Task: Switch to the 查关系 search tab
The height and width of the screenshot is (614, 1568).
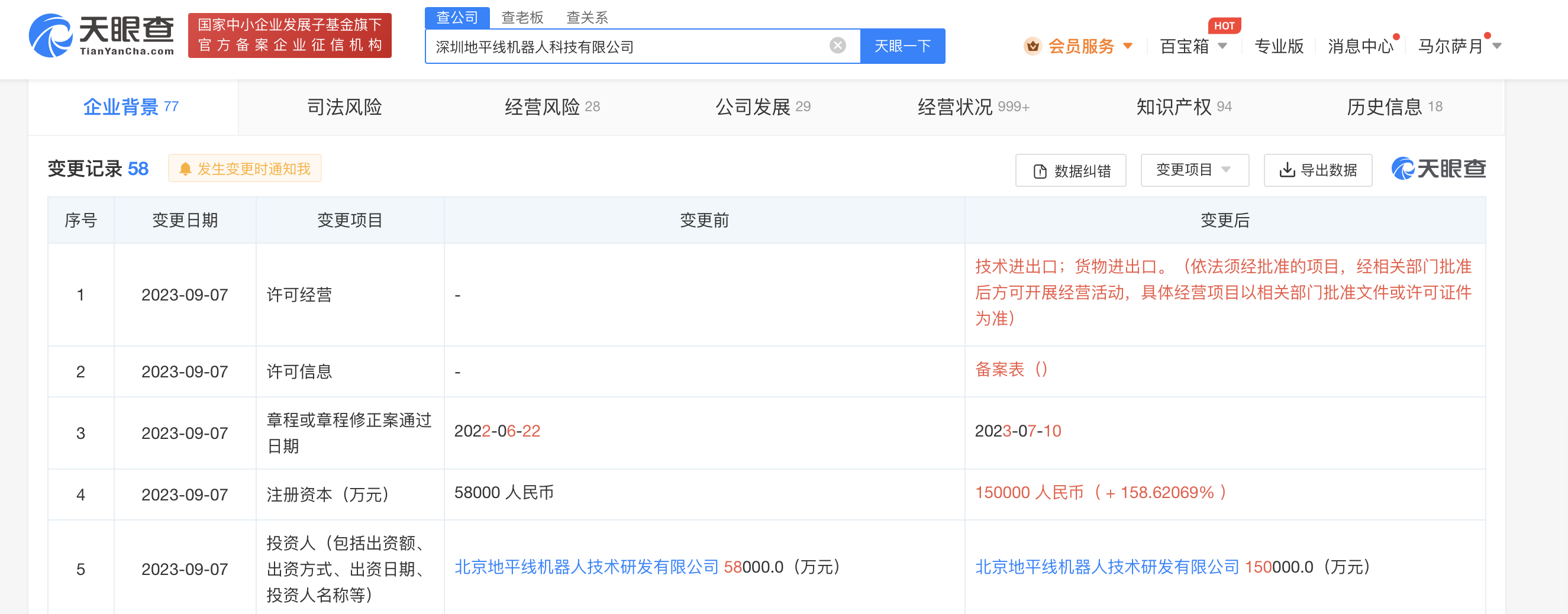Action: point(587,17)
